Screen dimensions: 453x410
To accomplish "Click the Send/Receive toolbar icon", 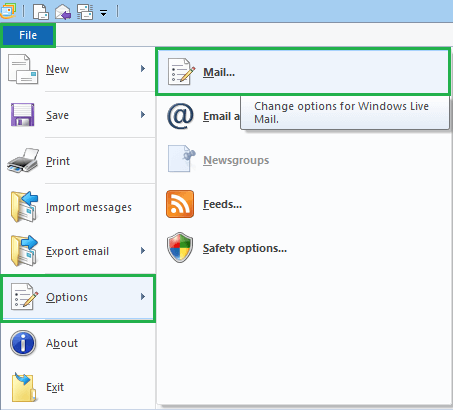I will [x=85, y=12].
